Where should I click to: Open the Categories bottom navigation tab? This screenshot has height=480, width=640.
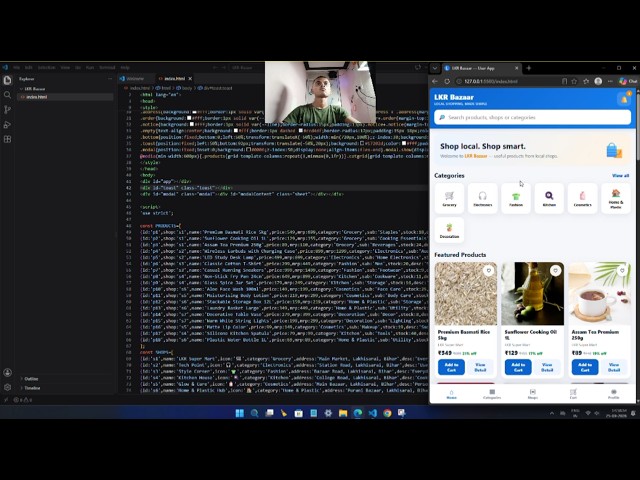(x=492, y=394)
